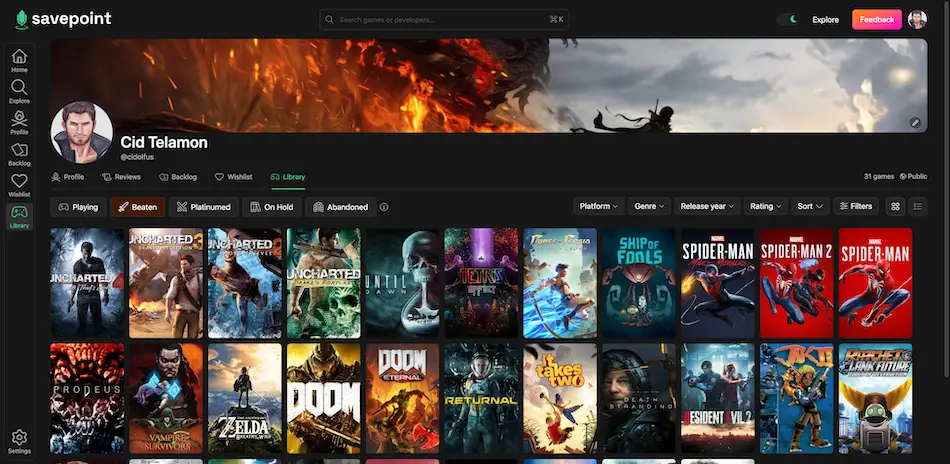Click the 31 games count
950x464 pixels.
pos(879,176)
